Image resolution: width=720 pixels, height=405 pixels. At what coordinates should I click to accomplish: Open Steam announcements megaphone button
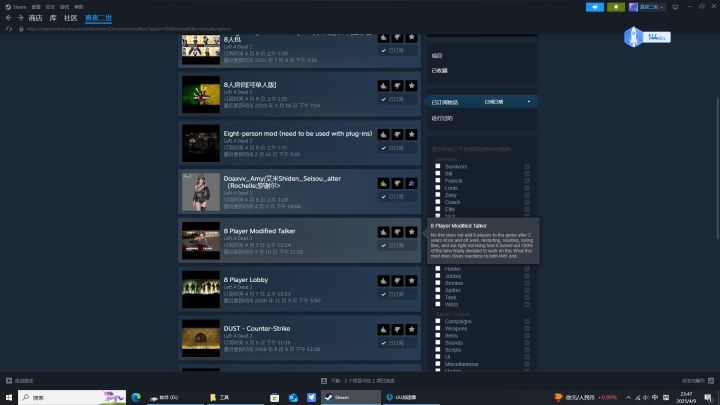(595, 7)
